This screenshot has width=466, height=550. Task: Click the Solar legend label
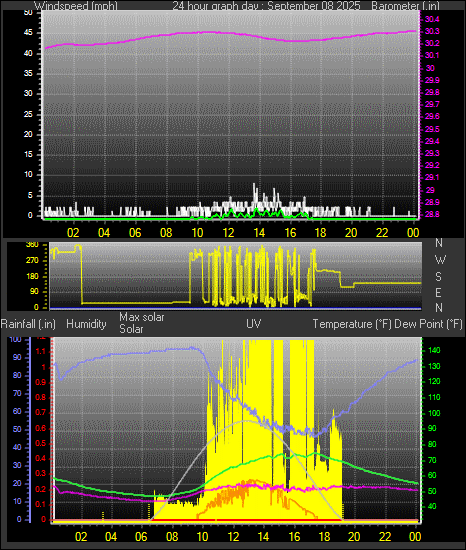click(131, 329)
